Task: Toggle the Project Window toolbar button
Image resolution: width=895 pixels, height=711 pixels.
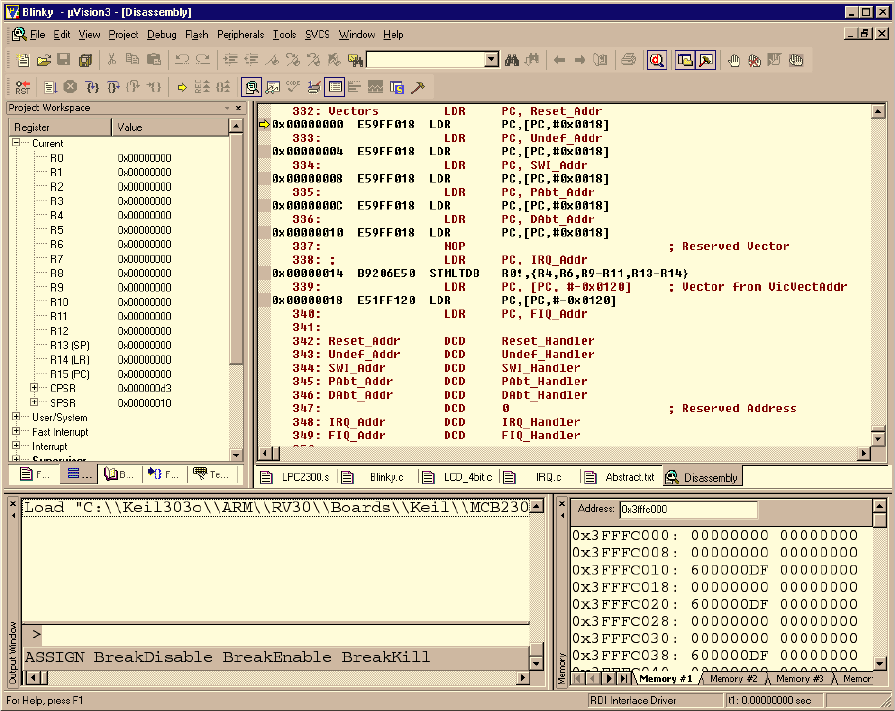Action: point(685,60)
